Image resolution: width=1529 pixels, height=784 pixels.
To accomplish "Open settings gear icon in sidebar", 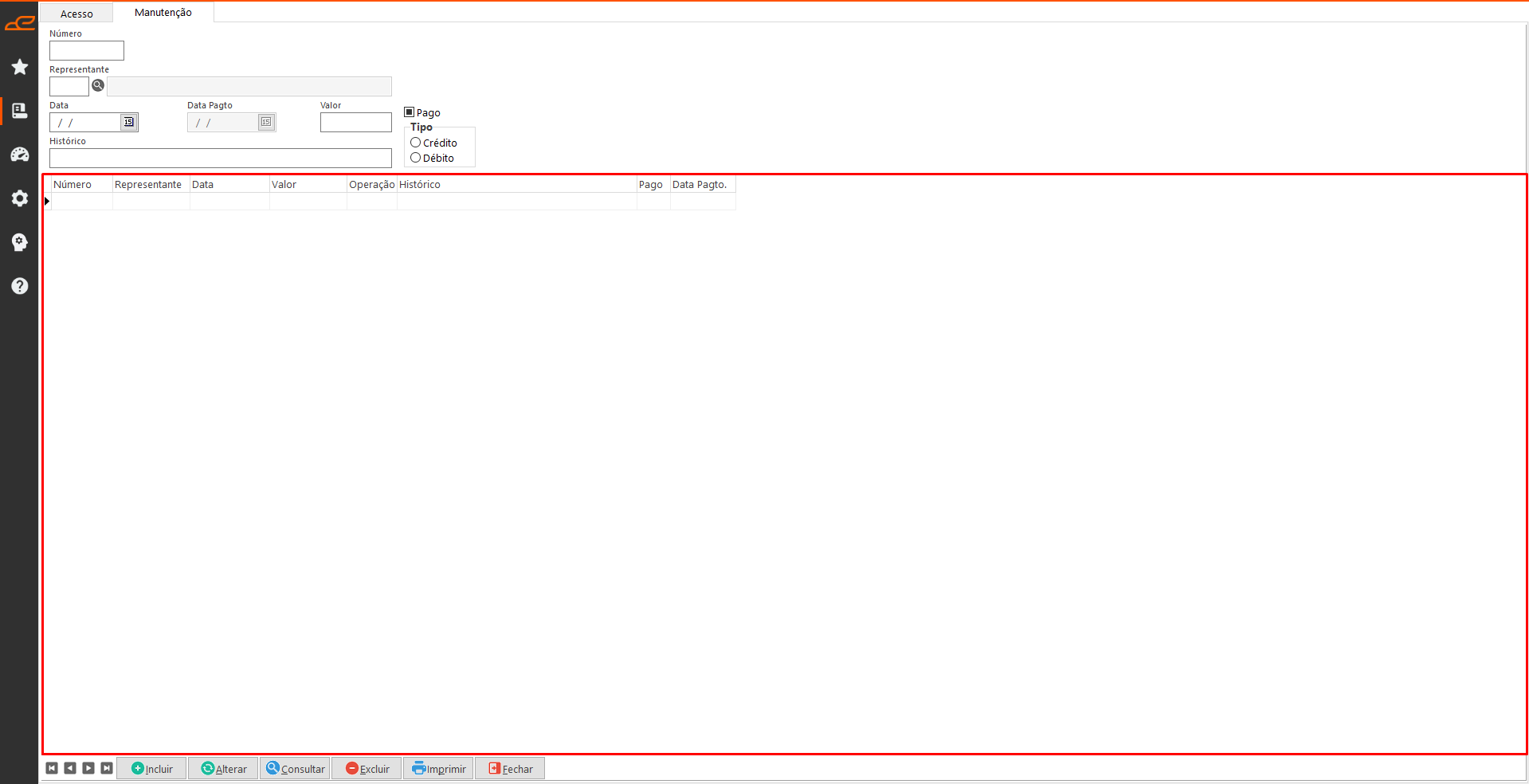I will point(20,198).
